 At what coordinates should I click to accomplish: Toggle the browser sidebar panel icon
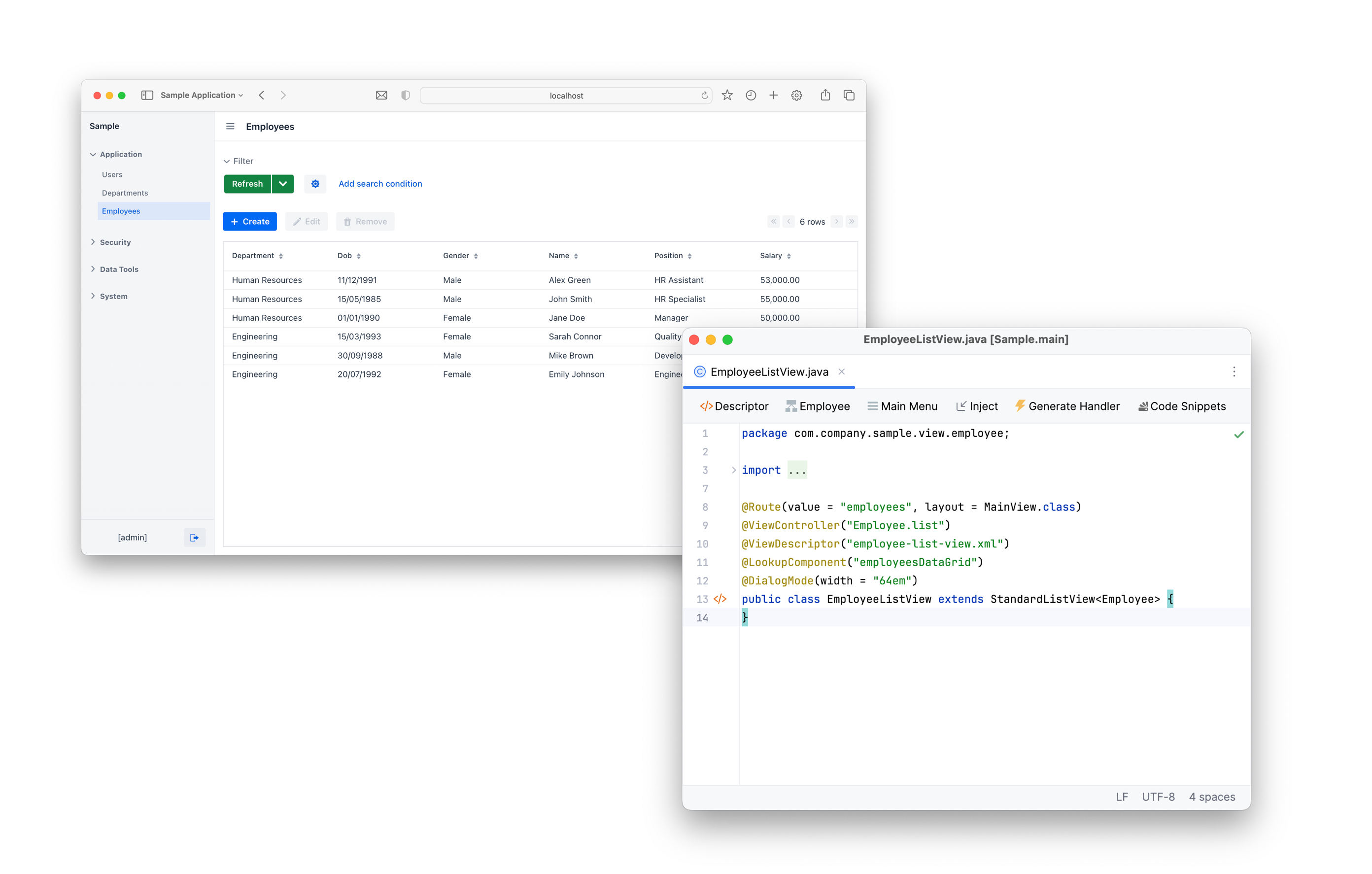(x=146, y=95)
